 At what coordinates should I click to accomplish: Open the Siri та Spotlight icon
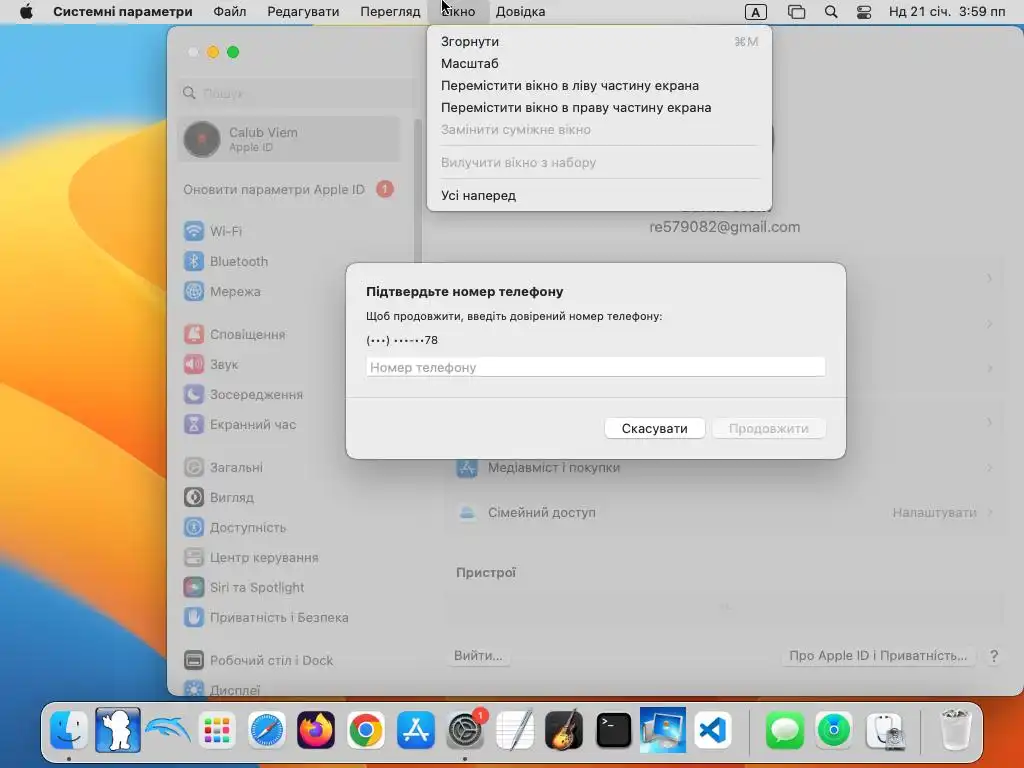coord(194,588)
